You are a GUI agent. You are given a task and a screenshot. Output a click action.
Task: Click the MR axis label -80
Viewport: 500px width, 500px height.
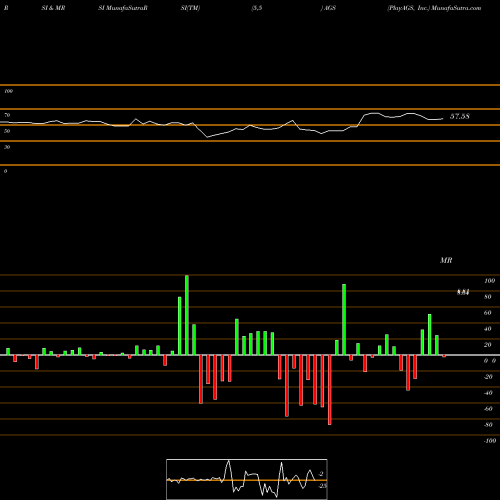[488, 425]
